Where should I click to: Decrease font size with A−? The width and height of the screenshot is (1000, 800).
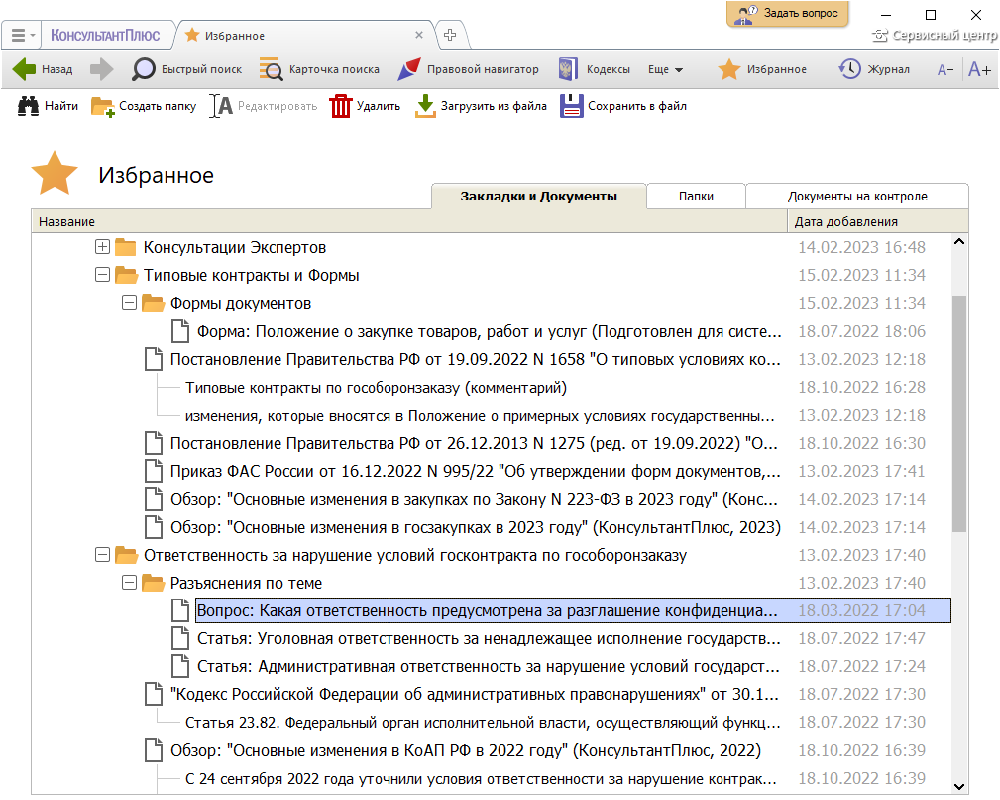tap(945, 70)
